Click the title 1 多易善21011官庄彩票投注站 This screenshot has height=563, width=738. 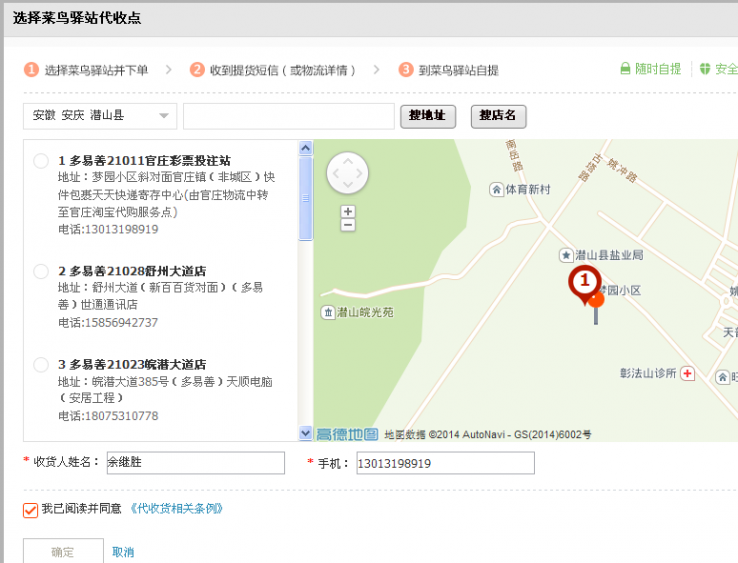coord(144,161)
